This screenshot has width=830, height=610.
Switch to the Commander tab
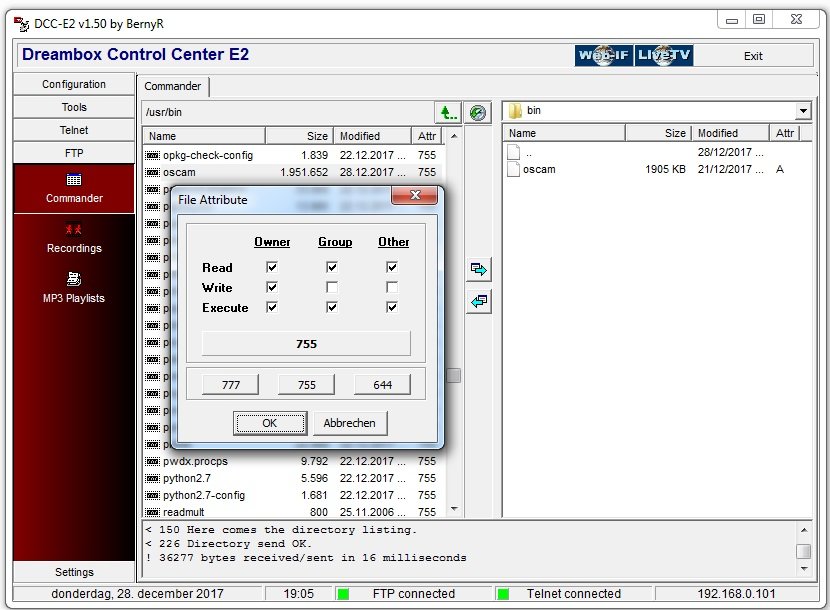[173, 87]
